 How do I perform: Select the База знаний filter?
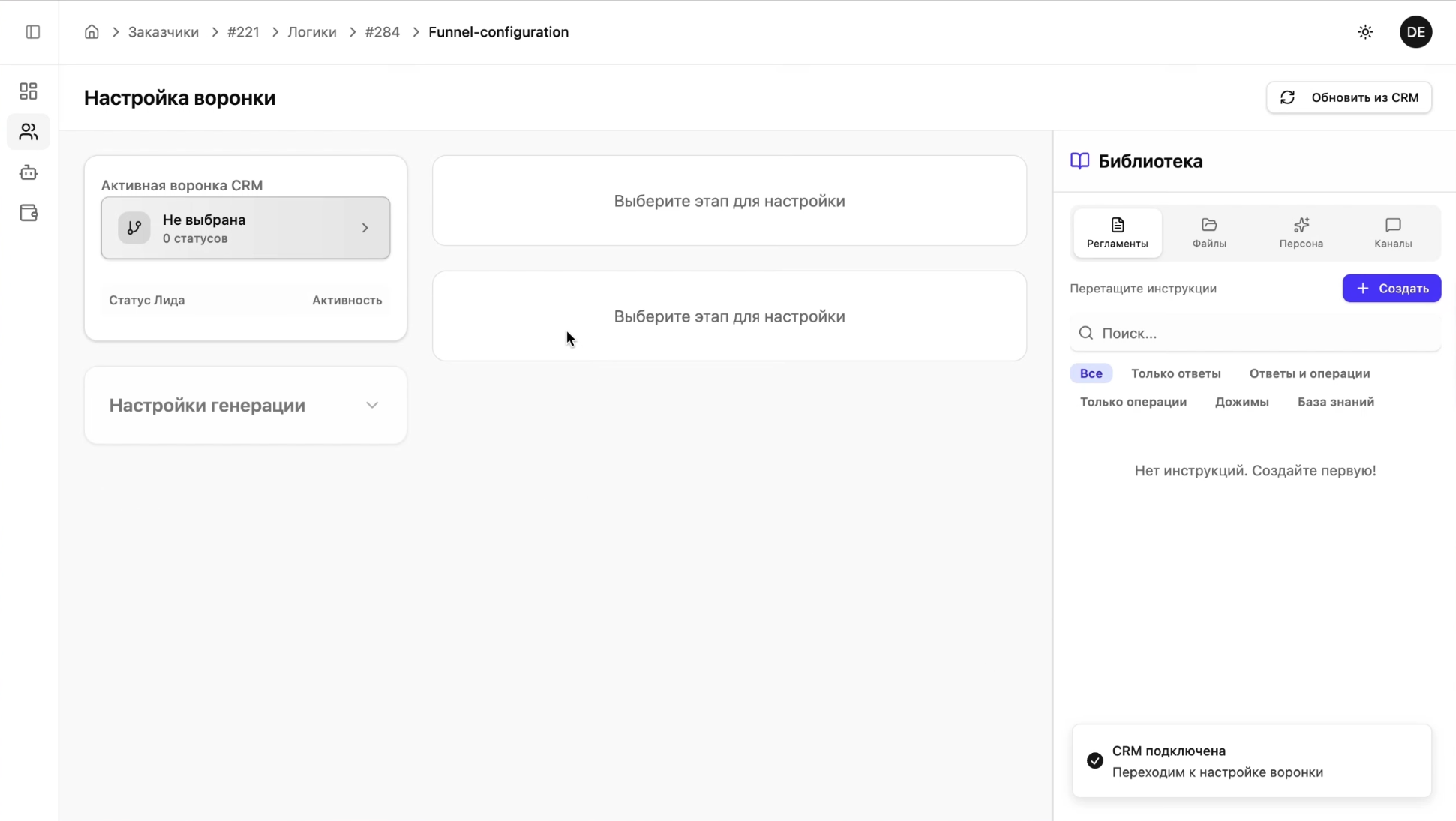tap(1335, 402)
